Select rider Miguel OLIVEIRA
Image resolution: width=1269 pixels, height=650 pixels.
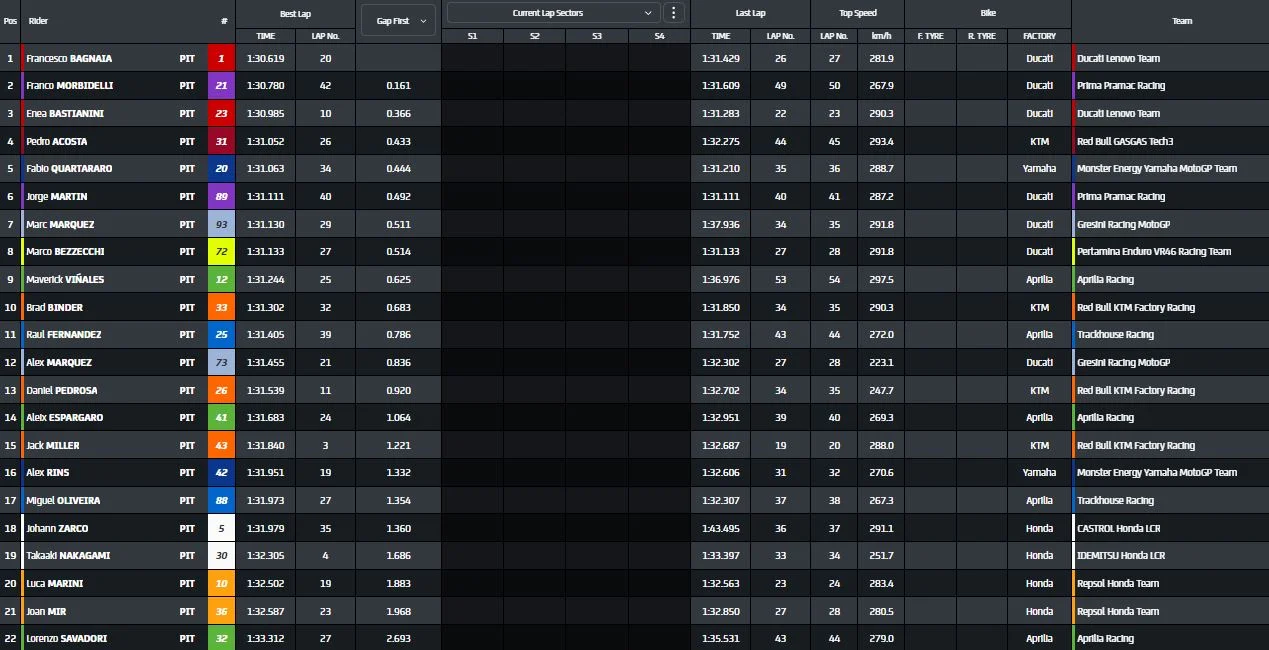click(x=64, y=501)
